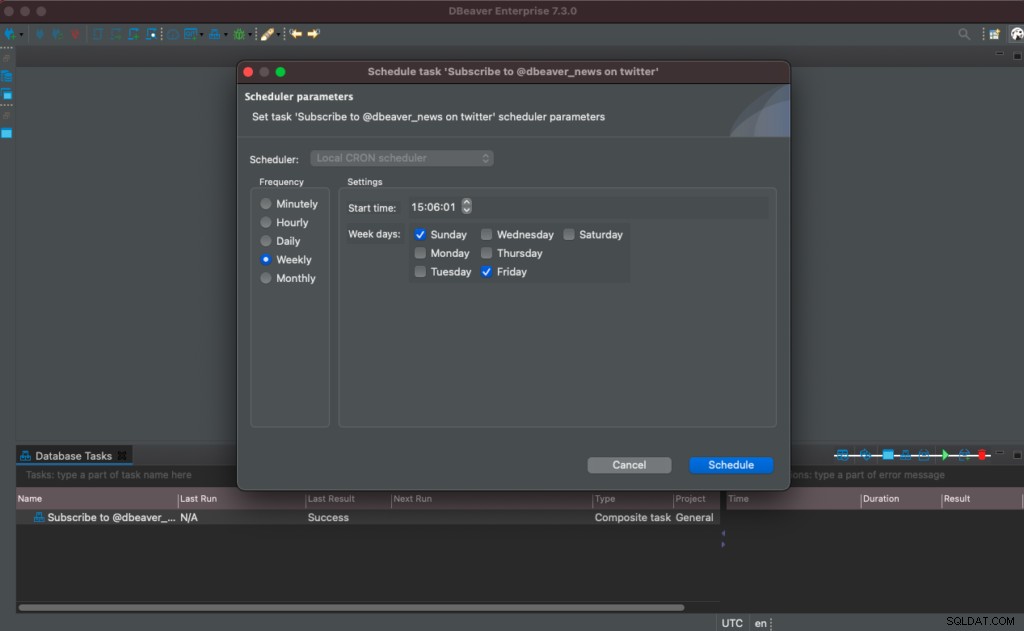Confirm with the blue Schedule button
Screen dimensions: 1024x631
coord(731,465)
